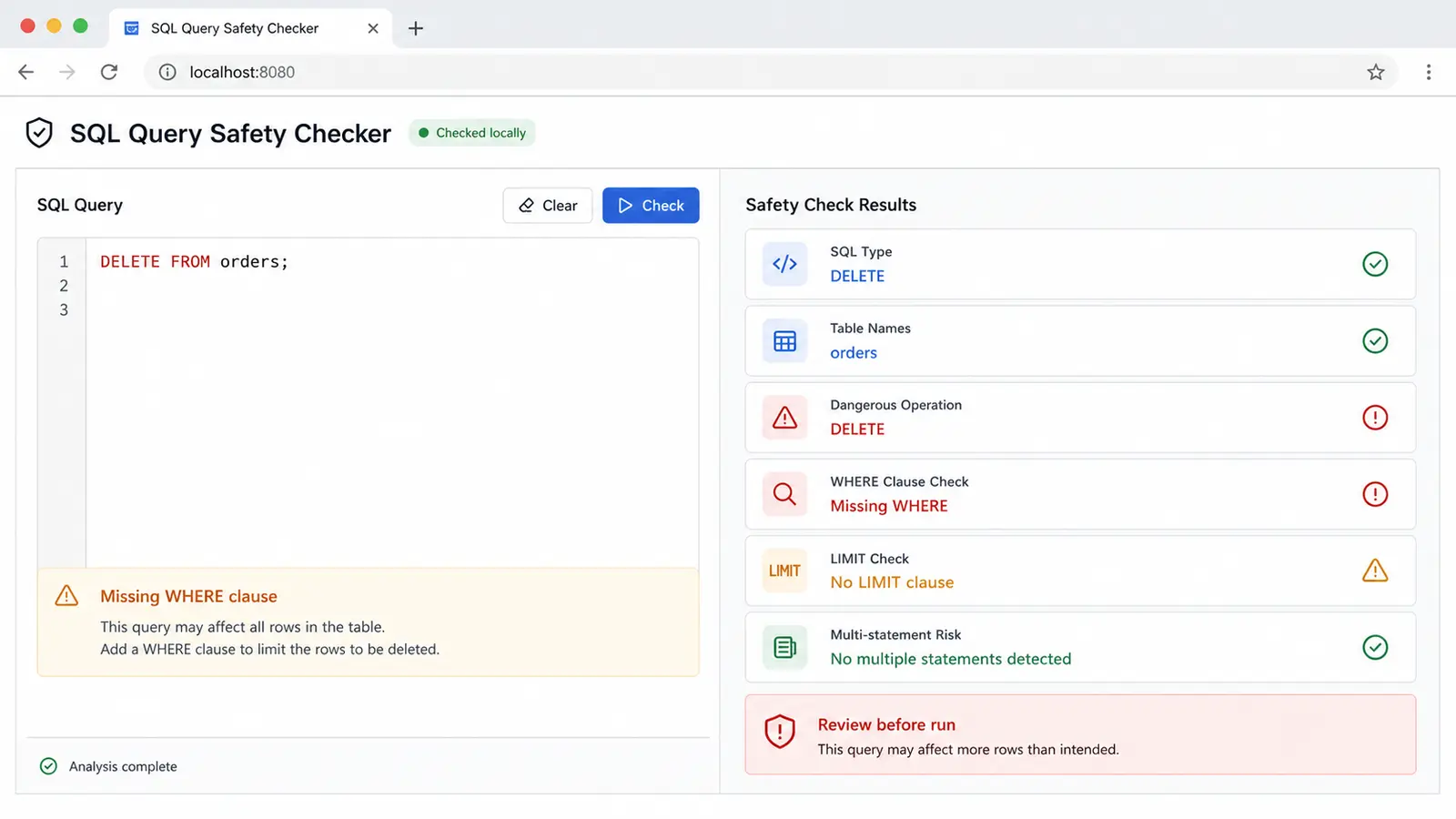Click the Missing WHERE clause alert heading
This screenshot has width=1456, height=819.
pos(188,596)
